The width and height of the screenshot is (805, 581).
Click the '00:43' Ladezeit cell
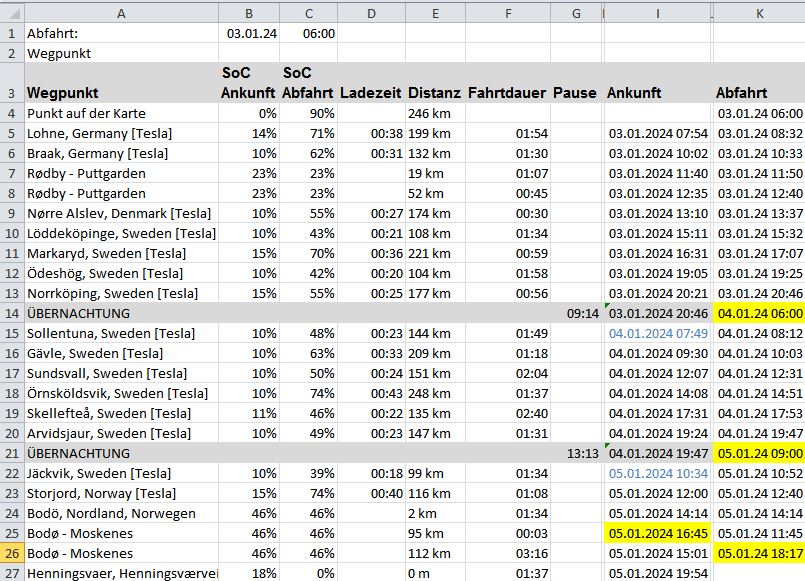(x=371, y=393)
